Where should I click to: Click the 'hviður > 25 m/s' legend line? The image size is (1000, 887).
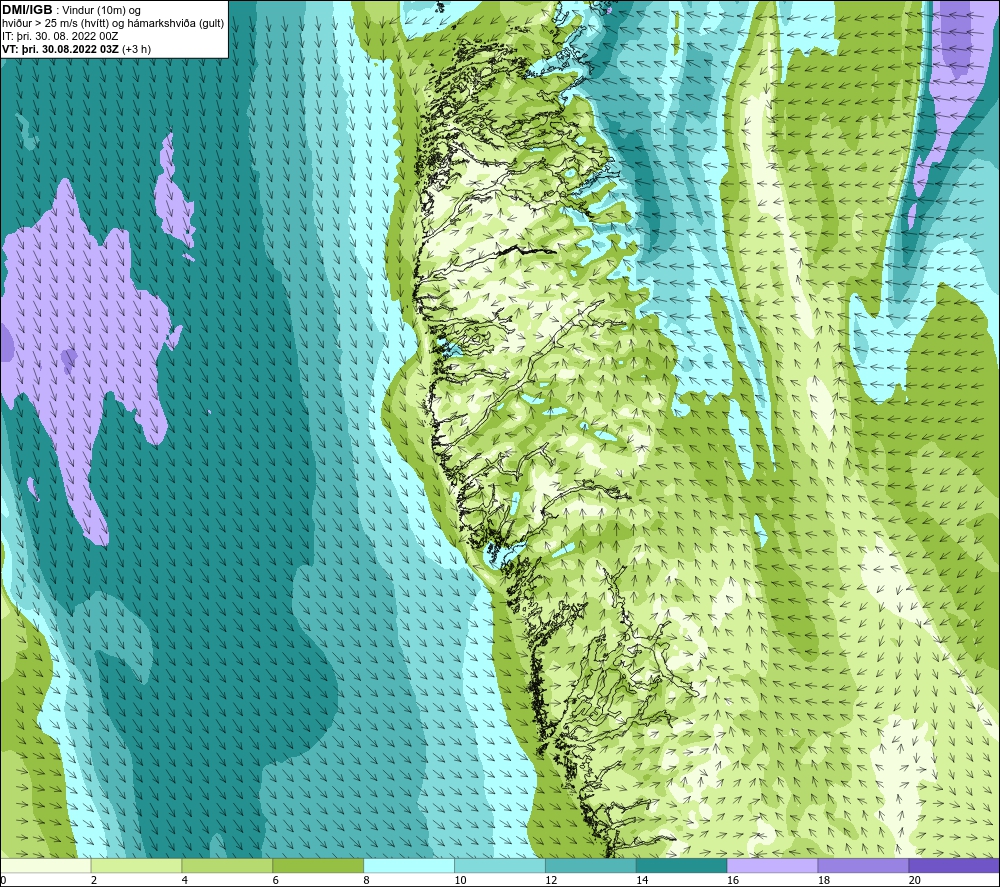coord(113,23)
